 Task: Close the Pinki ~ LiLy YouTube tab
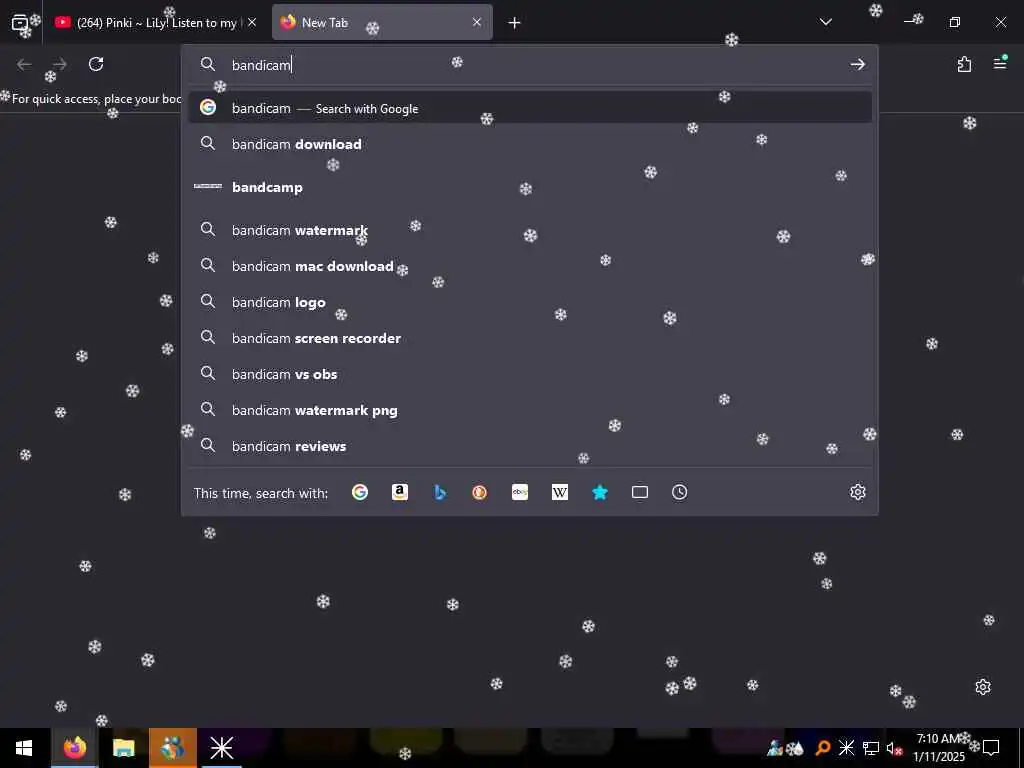(x=252, y=23)
